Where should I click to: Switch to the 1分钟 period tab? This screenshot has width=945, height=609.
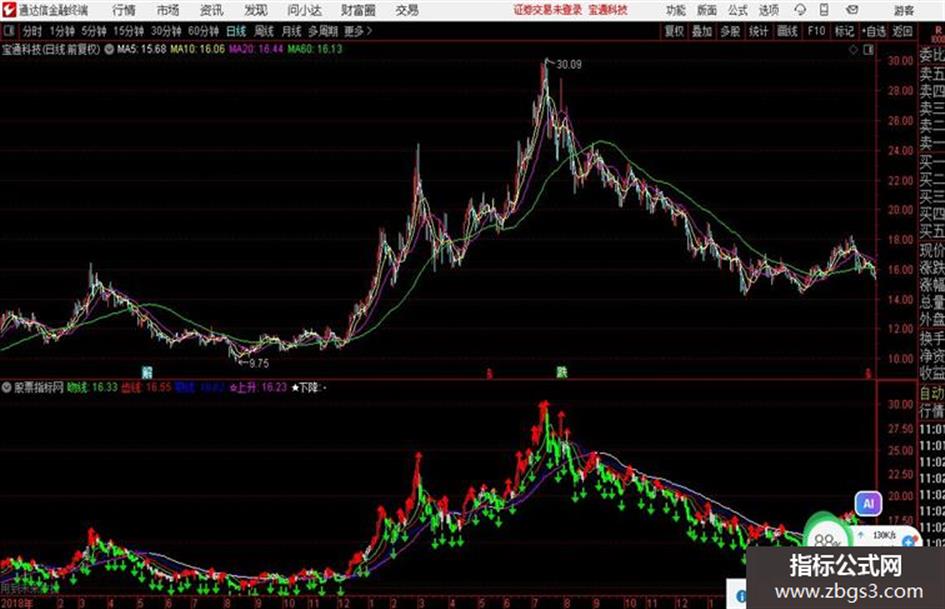pos(62,31)
